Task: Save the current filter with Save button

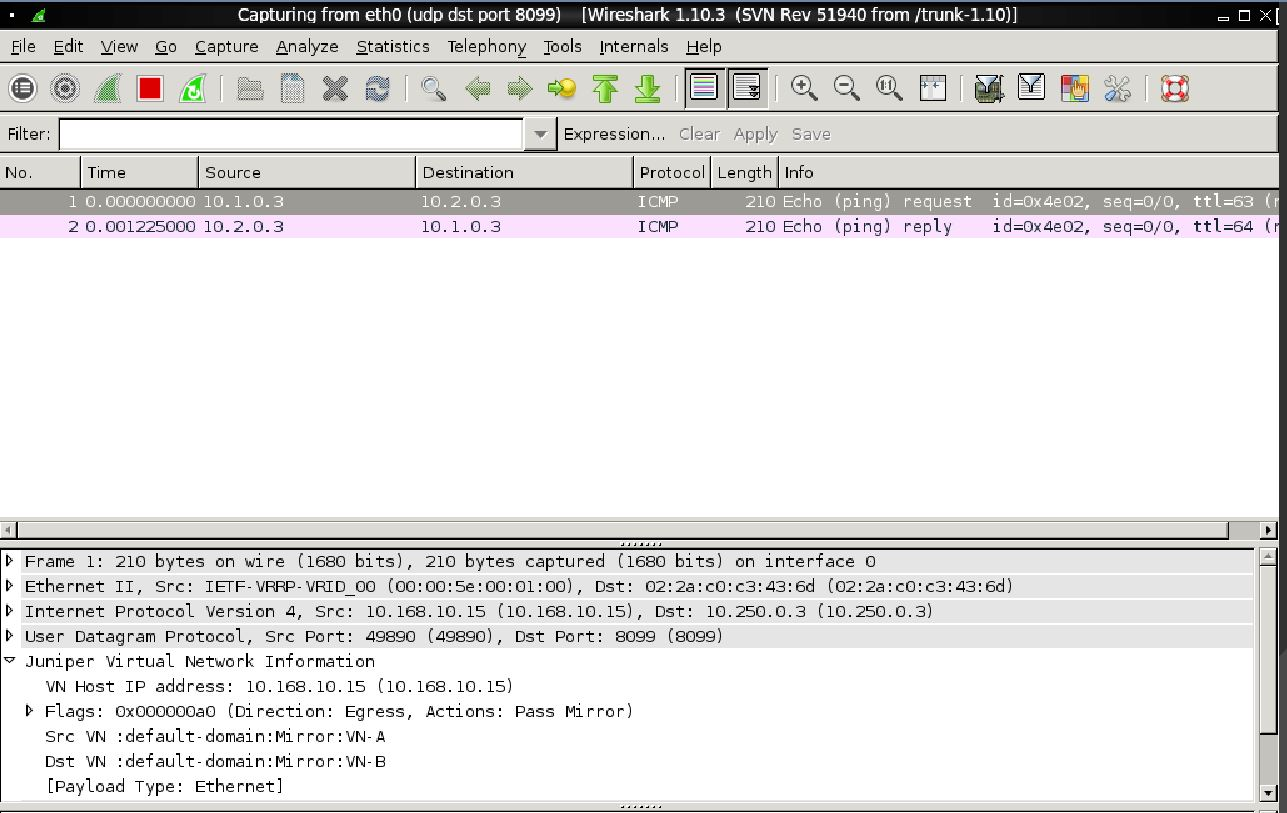Action: 811,134
